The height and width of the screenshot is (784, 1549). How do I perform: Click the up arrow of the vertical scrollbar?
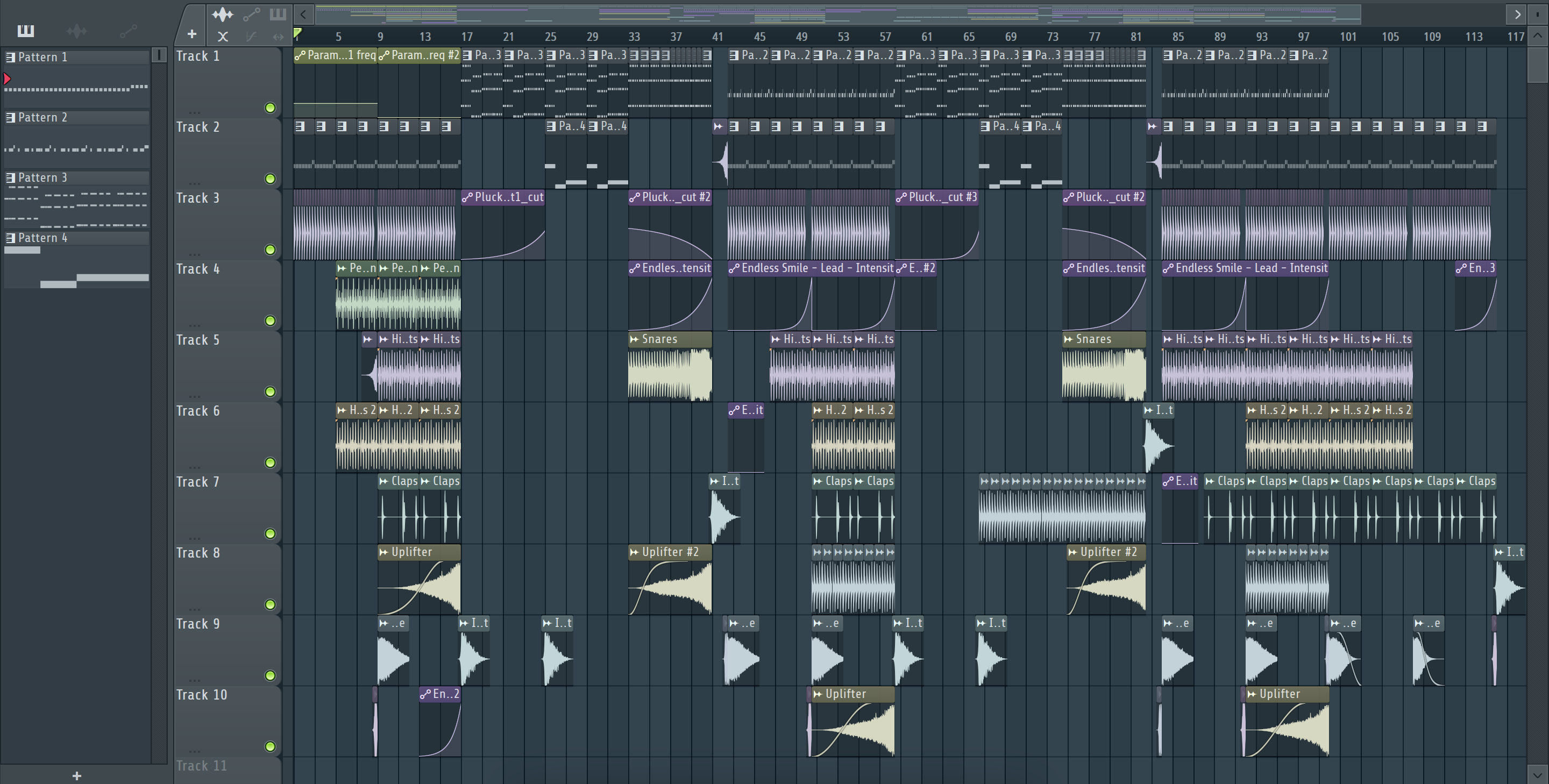click(x=1538, y=35)
